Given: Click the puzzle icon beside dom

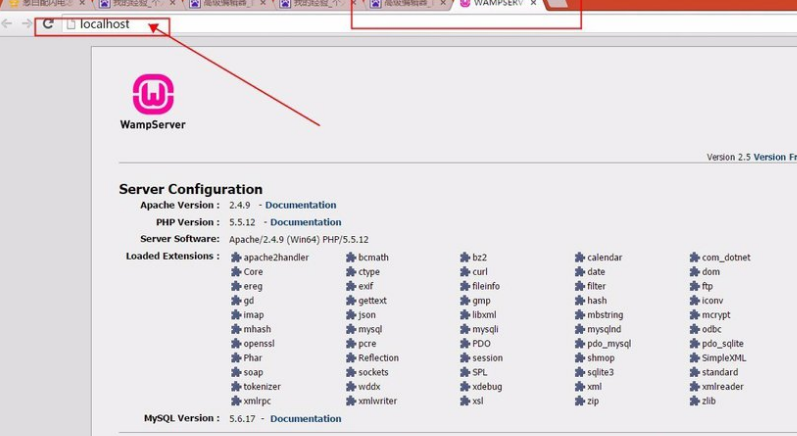Looking at the screenshot, I should [695, 271].
